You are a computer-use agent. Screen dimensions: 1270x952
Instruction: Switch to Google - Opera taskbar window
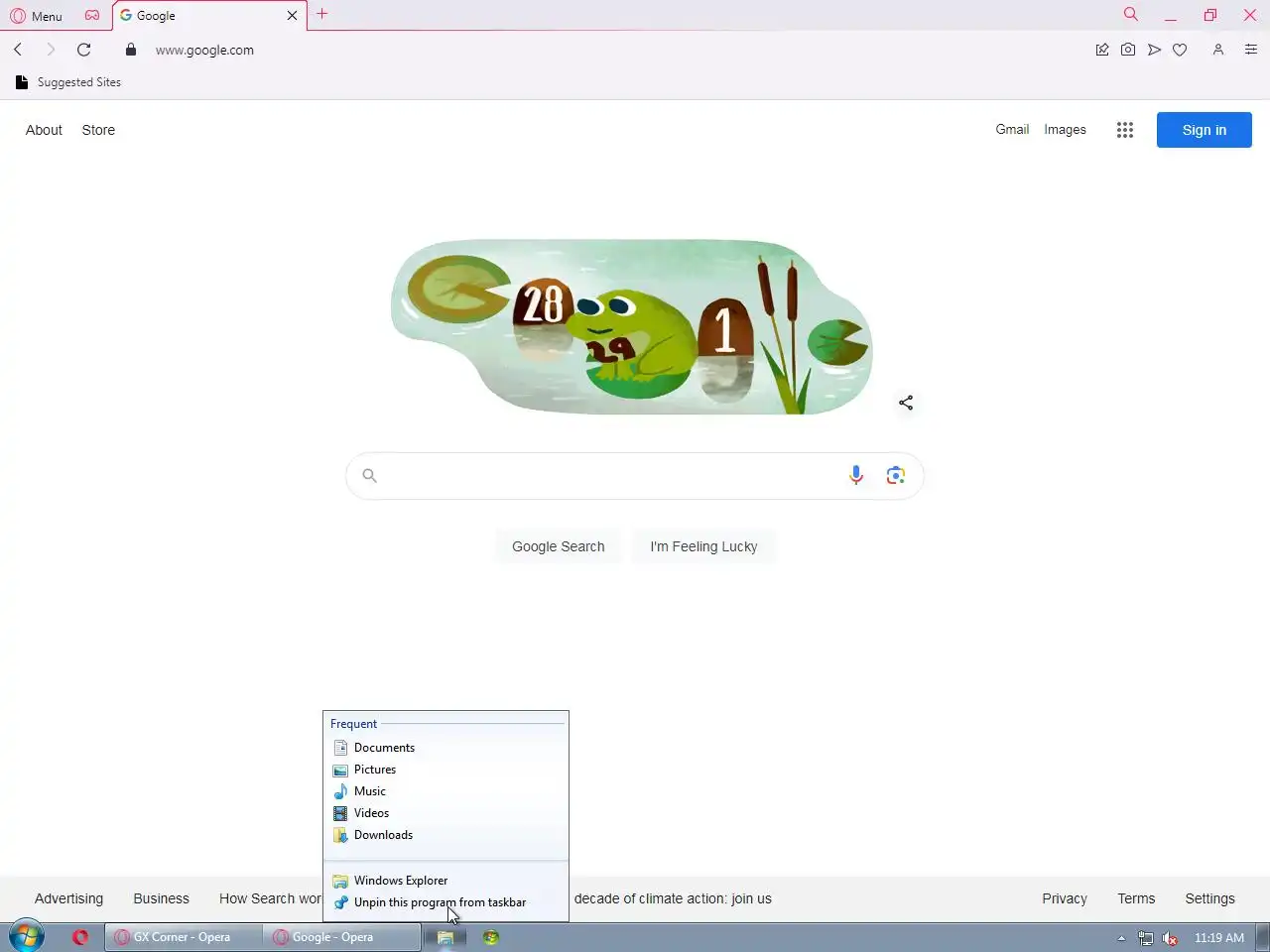point(342,937)
